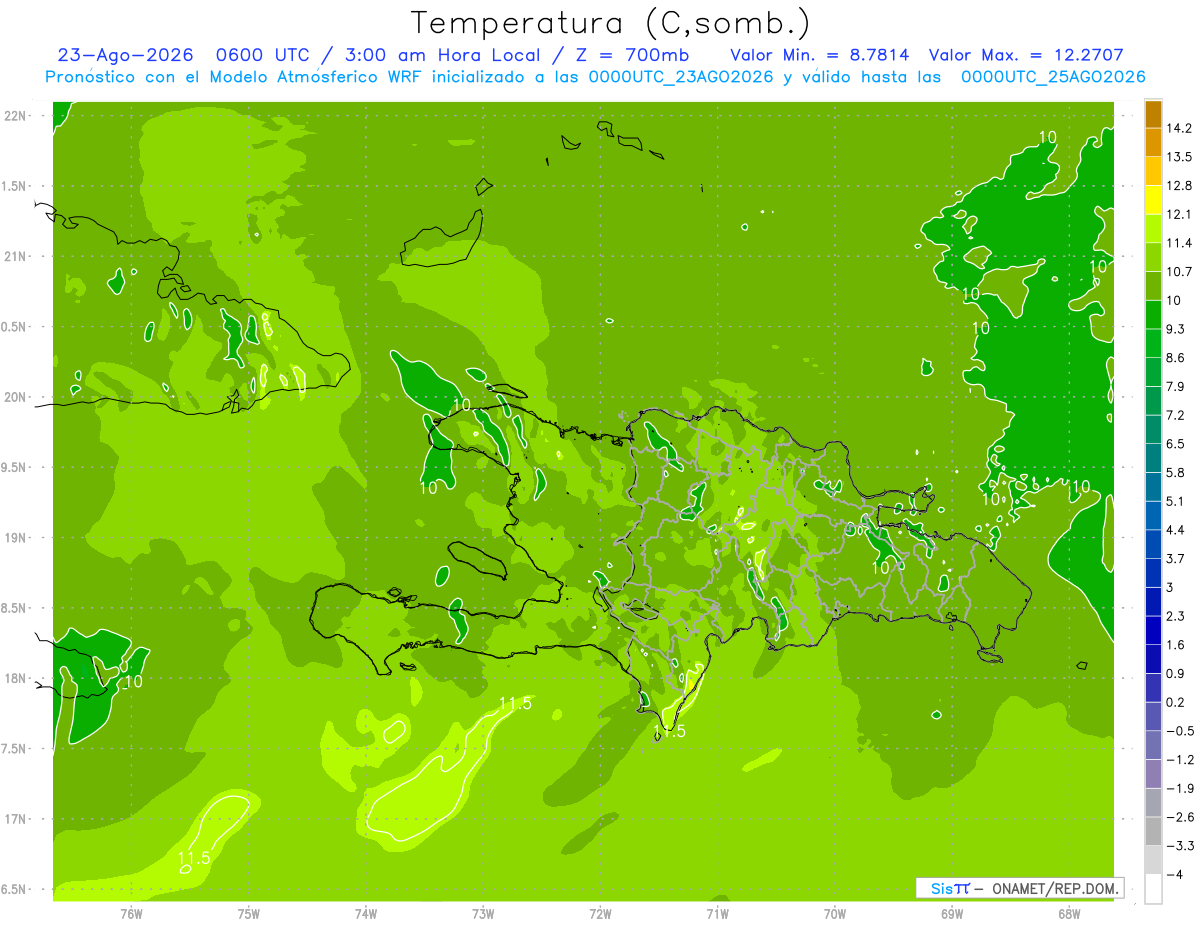Pick the yellow swatch between 12.1 and 12.8

(1153, 200)
